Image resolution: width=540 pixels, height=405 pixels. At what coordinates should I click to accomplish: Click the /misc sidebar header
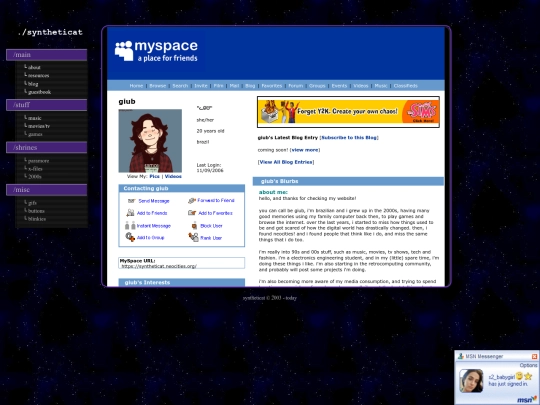(x=46, y=190)
